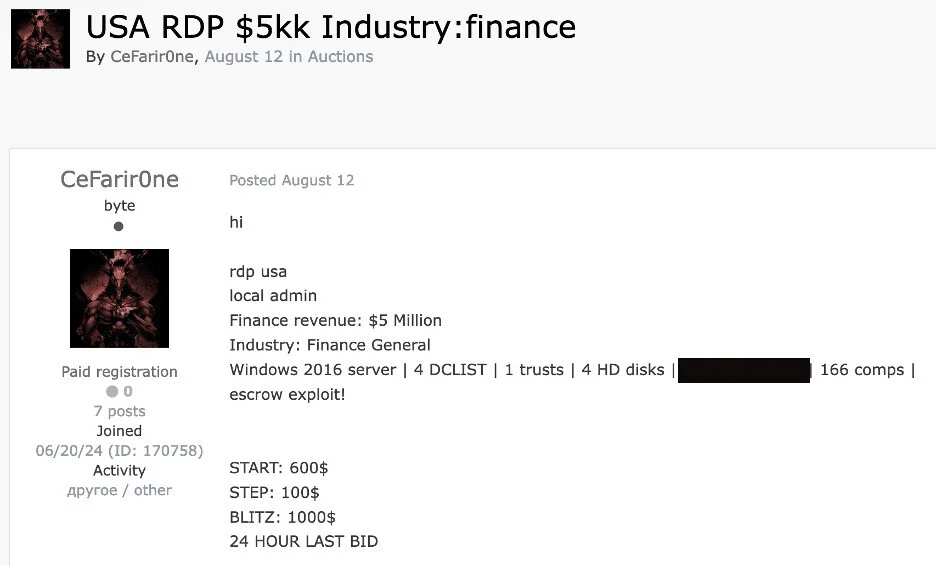
Task: Click the black redacted block in post
Action: click(743, 371)
